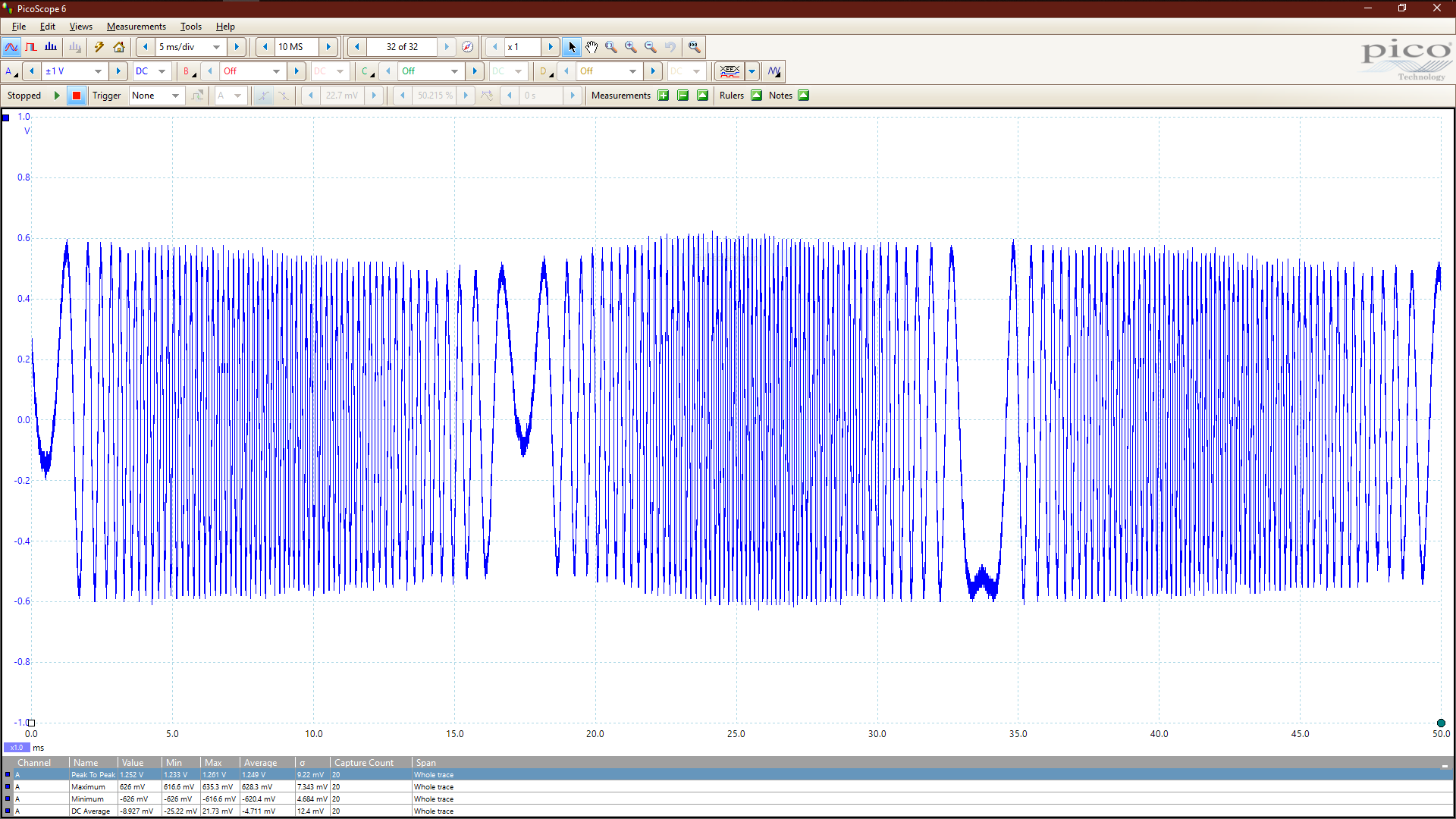Expand the Channel A ±1 V range dropdown
Viewport: 1456px width, 819px height.
pos(98,71)
